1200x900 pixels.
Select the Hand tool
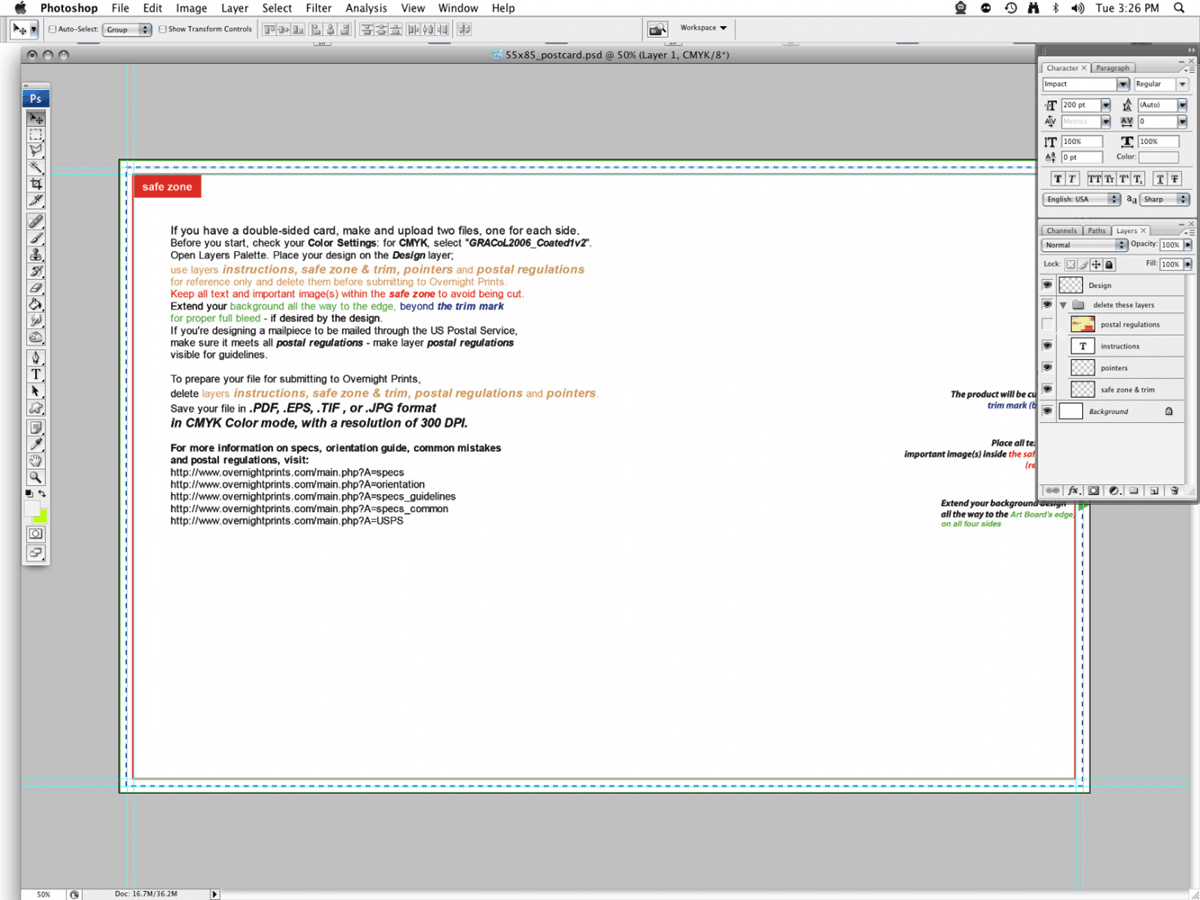coord(36,461)
